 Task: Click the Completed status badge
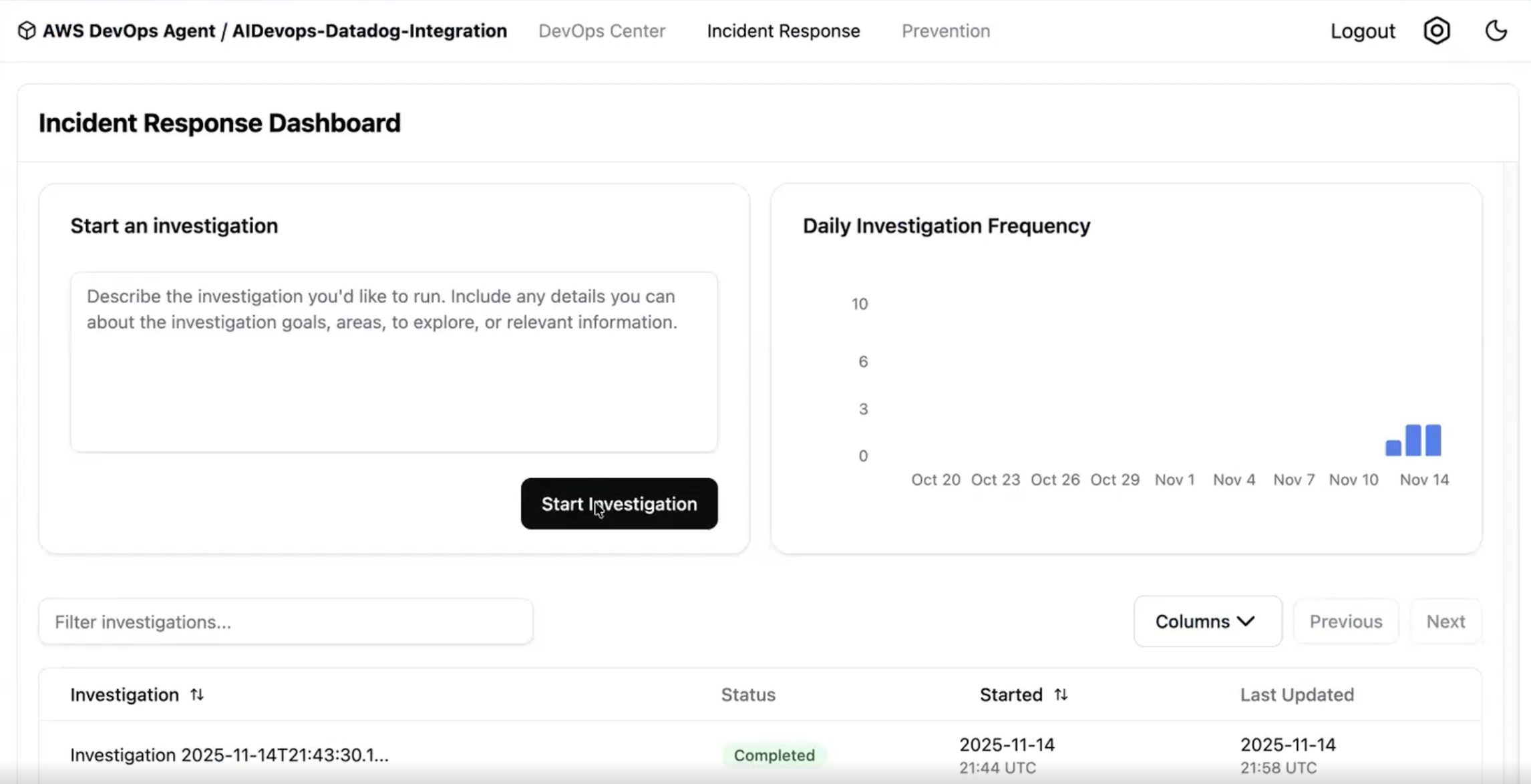[774, 755]
